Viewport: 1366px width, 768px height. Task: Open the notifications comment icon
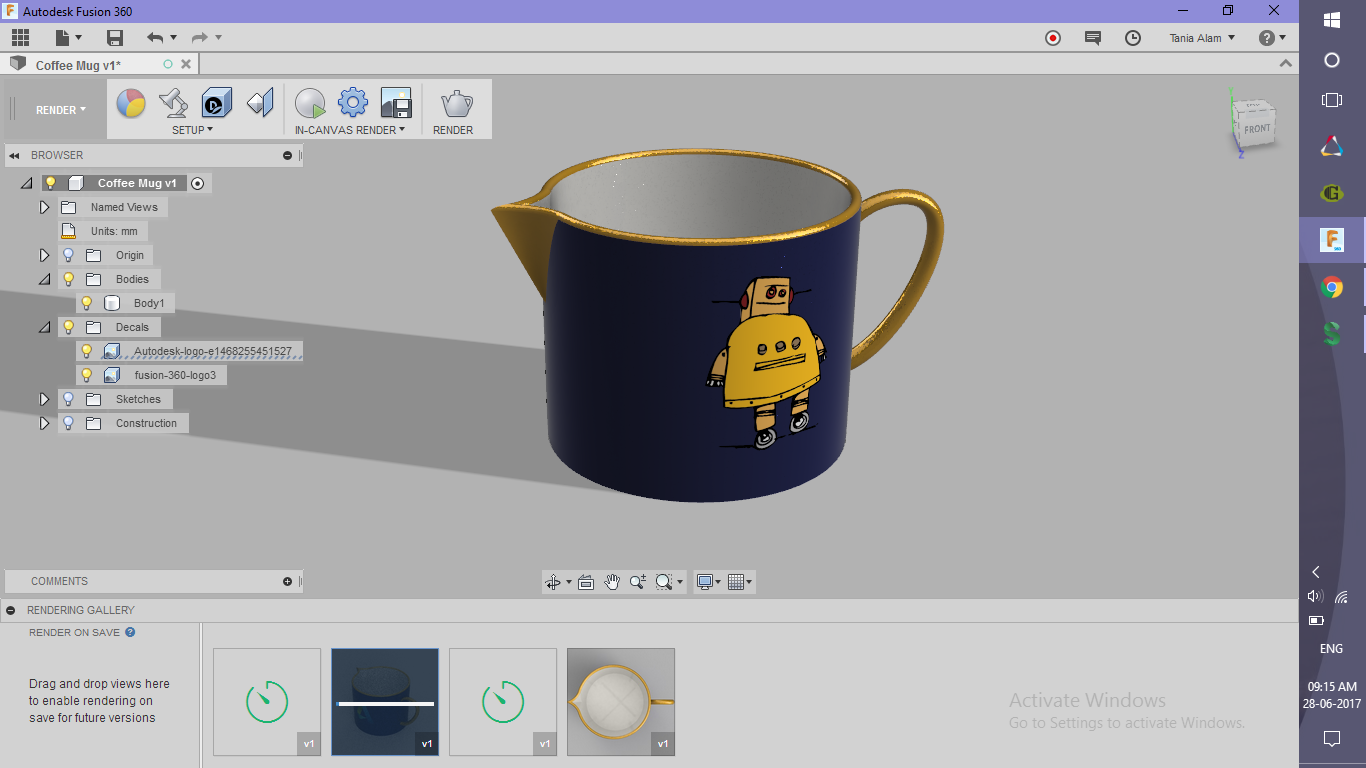click(x=1093, y=38)
